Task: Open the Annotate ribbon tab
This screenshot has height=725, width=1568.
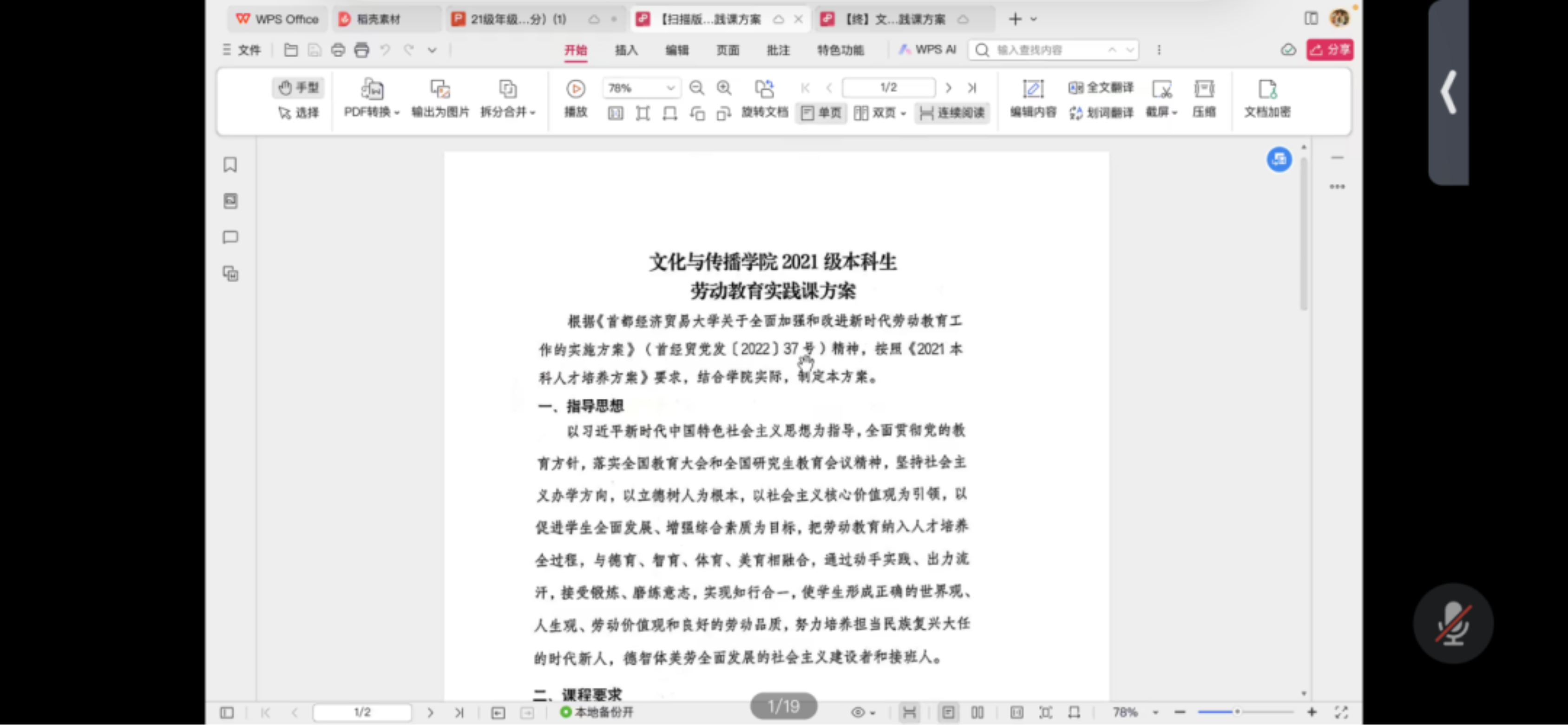Action: pyautogui.click(x=777, y=50)
